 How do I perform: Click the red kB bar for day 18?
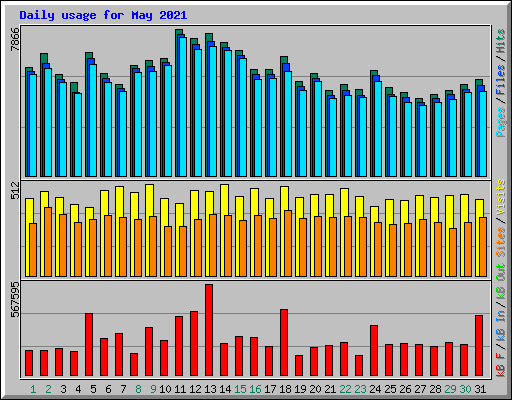coord(284,342)
